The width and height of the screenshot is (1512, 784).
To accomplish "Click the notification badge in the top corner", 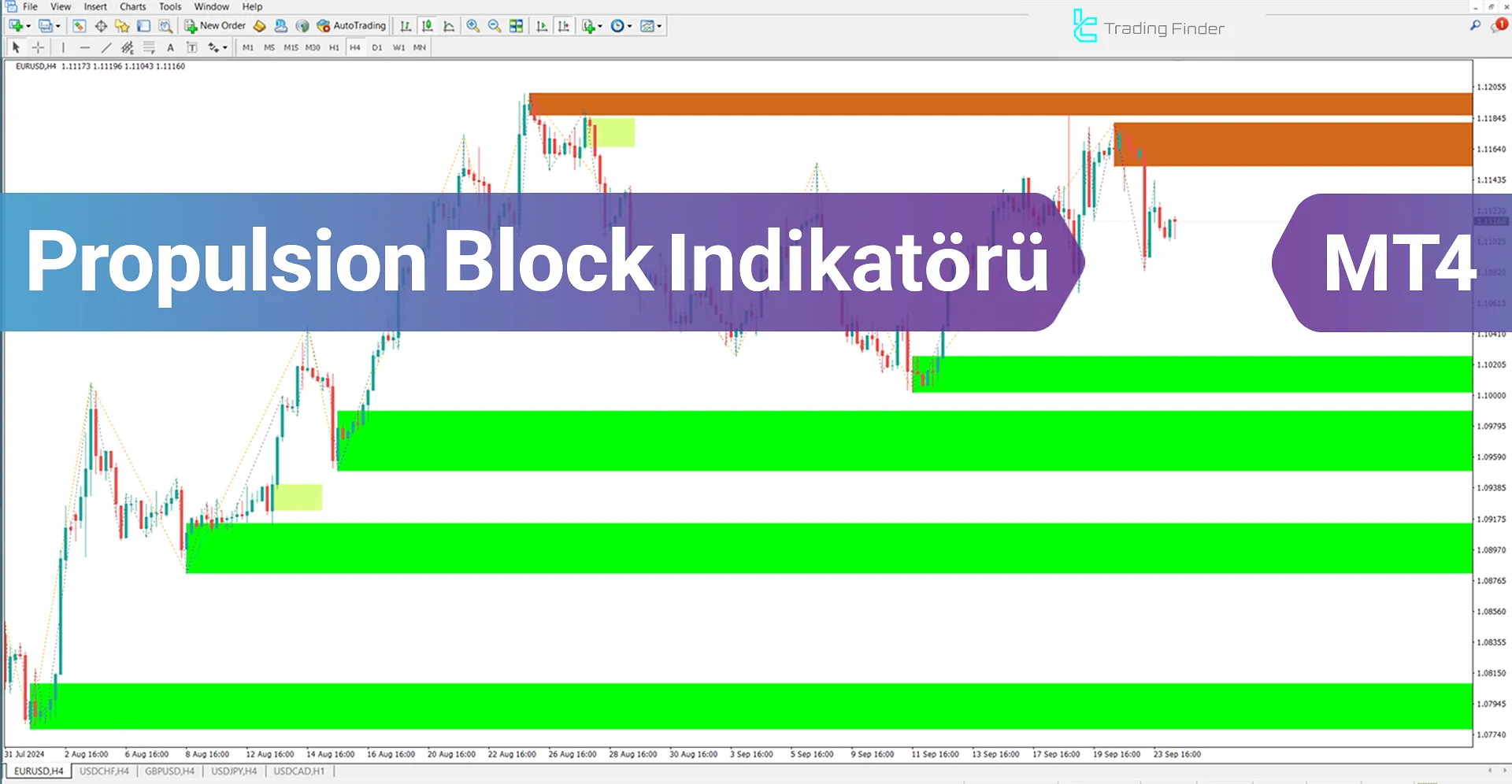I will pos(1500,26).
